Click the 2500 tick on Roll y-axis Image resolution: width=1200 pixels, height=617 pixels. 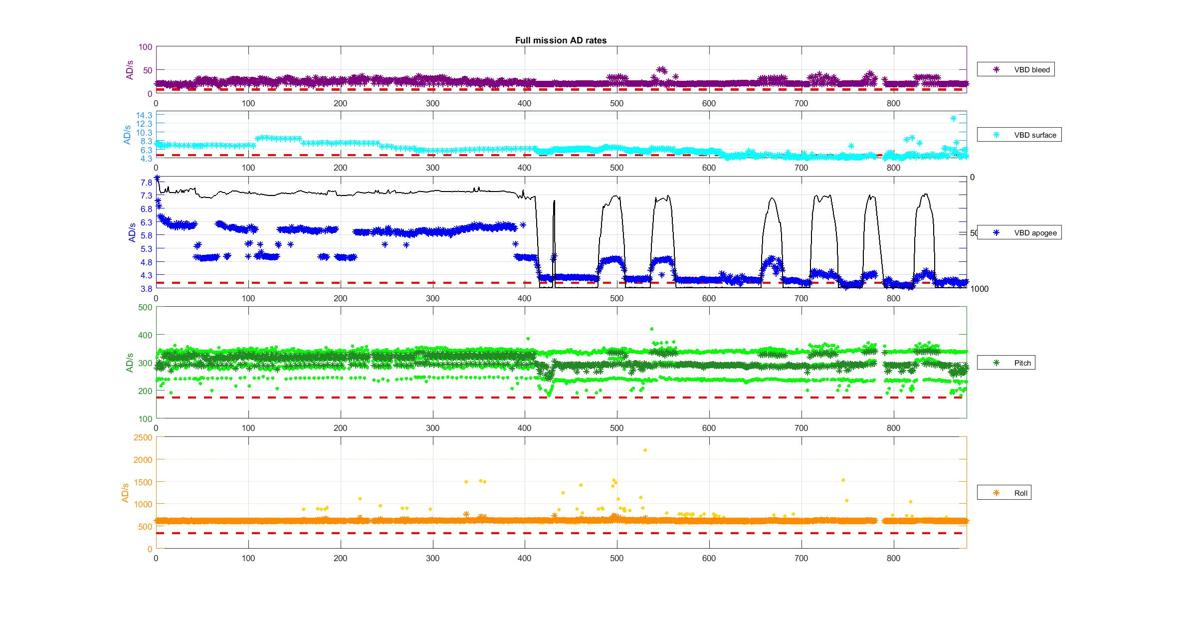click(143, 437)
